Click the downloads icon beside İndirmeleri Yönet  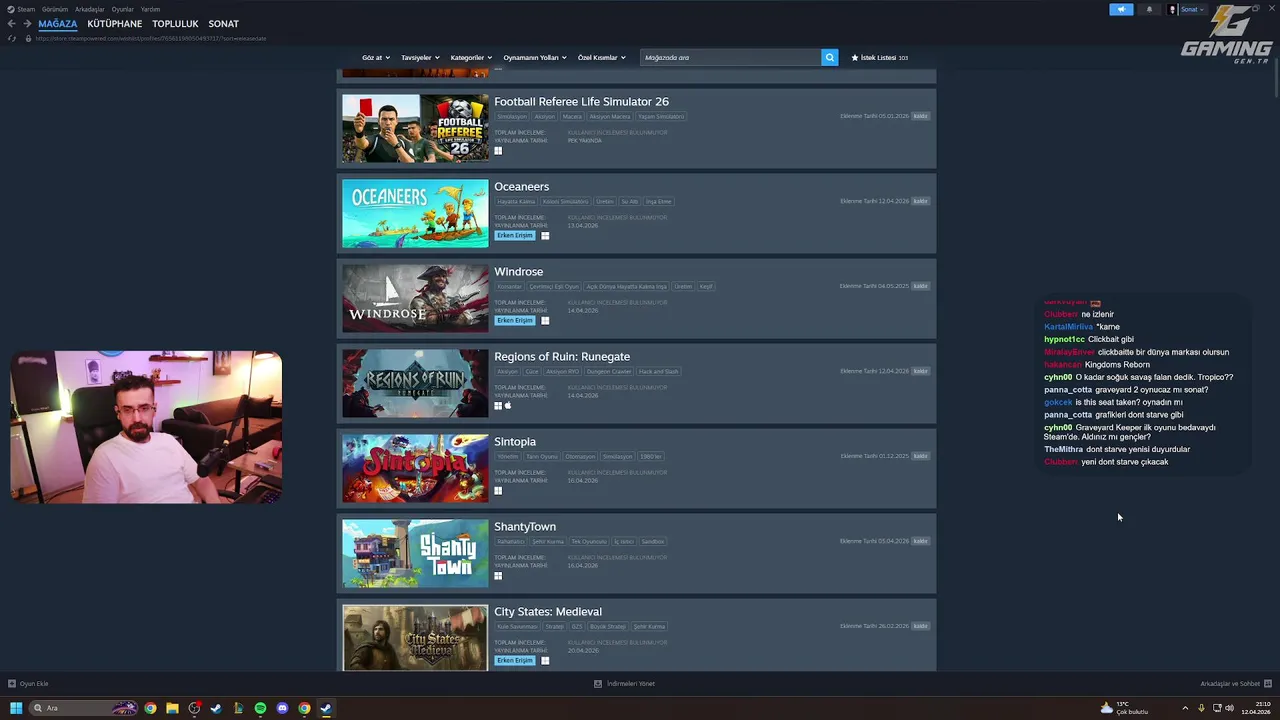[598, 684]
